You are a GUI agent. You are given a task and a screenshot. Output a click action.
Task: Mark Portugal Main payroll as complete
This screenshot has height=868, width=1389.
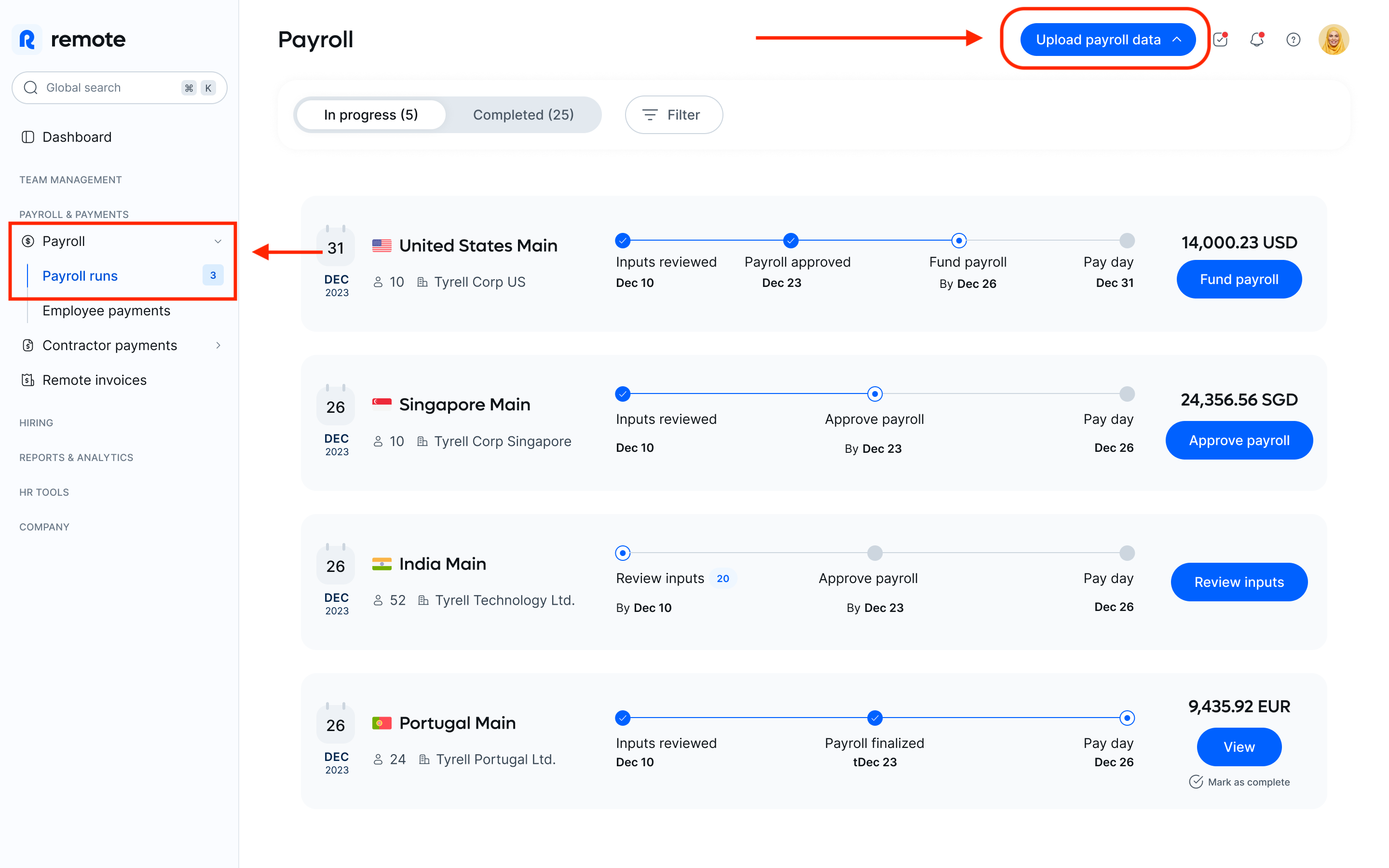point(1239,782)
